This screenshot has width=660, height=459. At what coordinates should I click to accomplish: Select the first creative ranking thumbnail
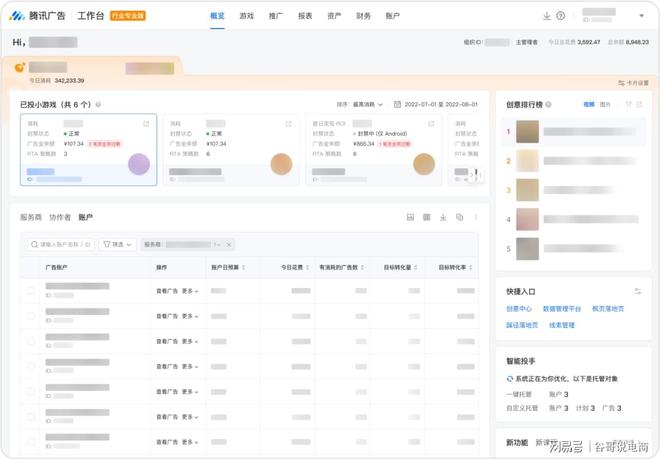coord(528,131)
